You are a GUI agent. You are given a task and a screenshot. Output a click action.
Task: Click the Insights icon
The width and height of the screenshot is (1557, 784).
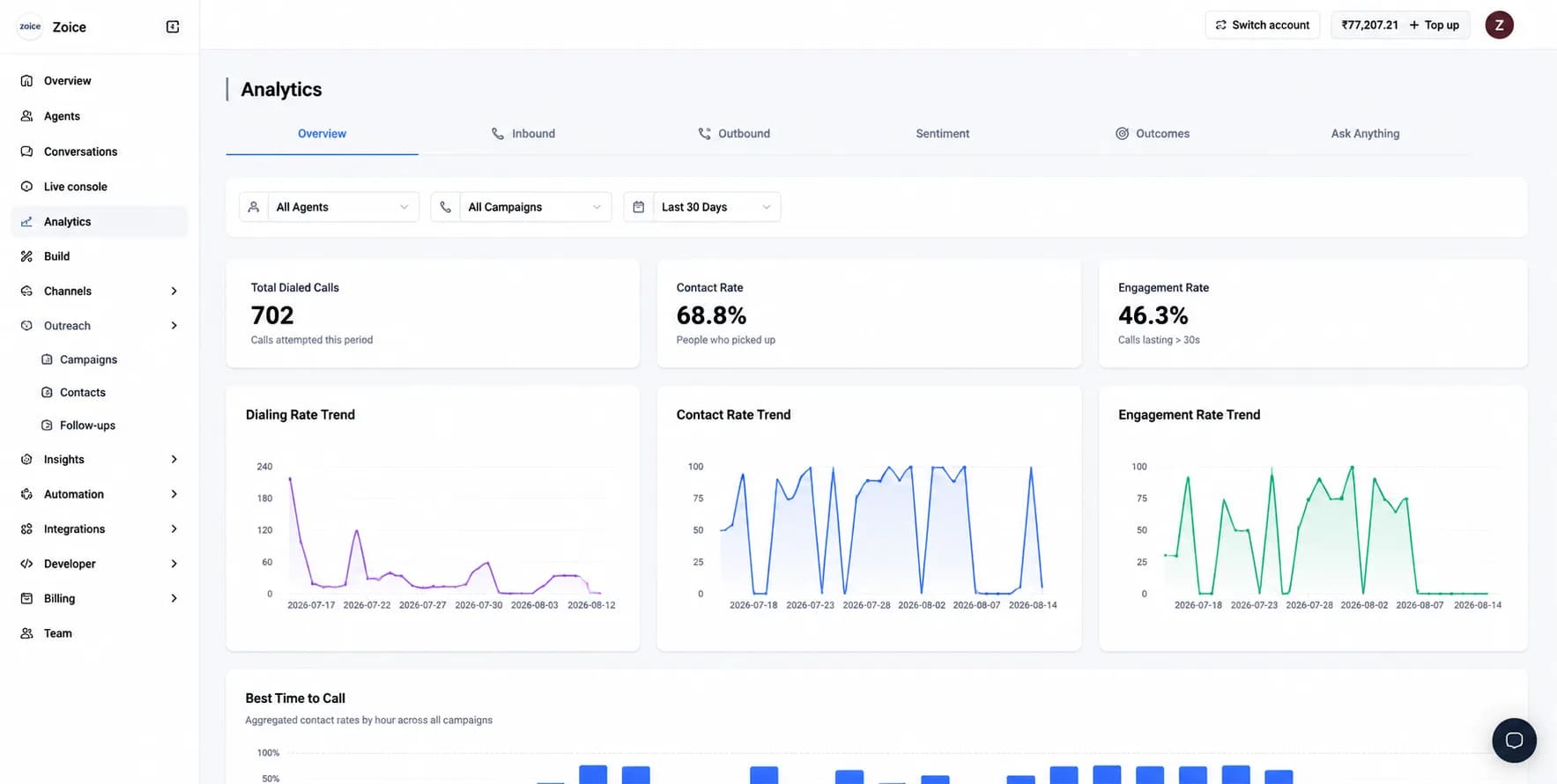tap(26, 459)
